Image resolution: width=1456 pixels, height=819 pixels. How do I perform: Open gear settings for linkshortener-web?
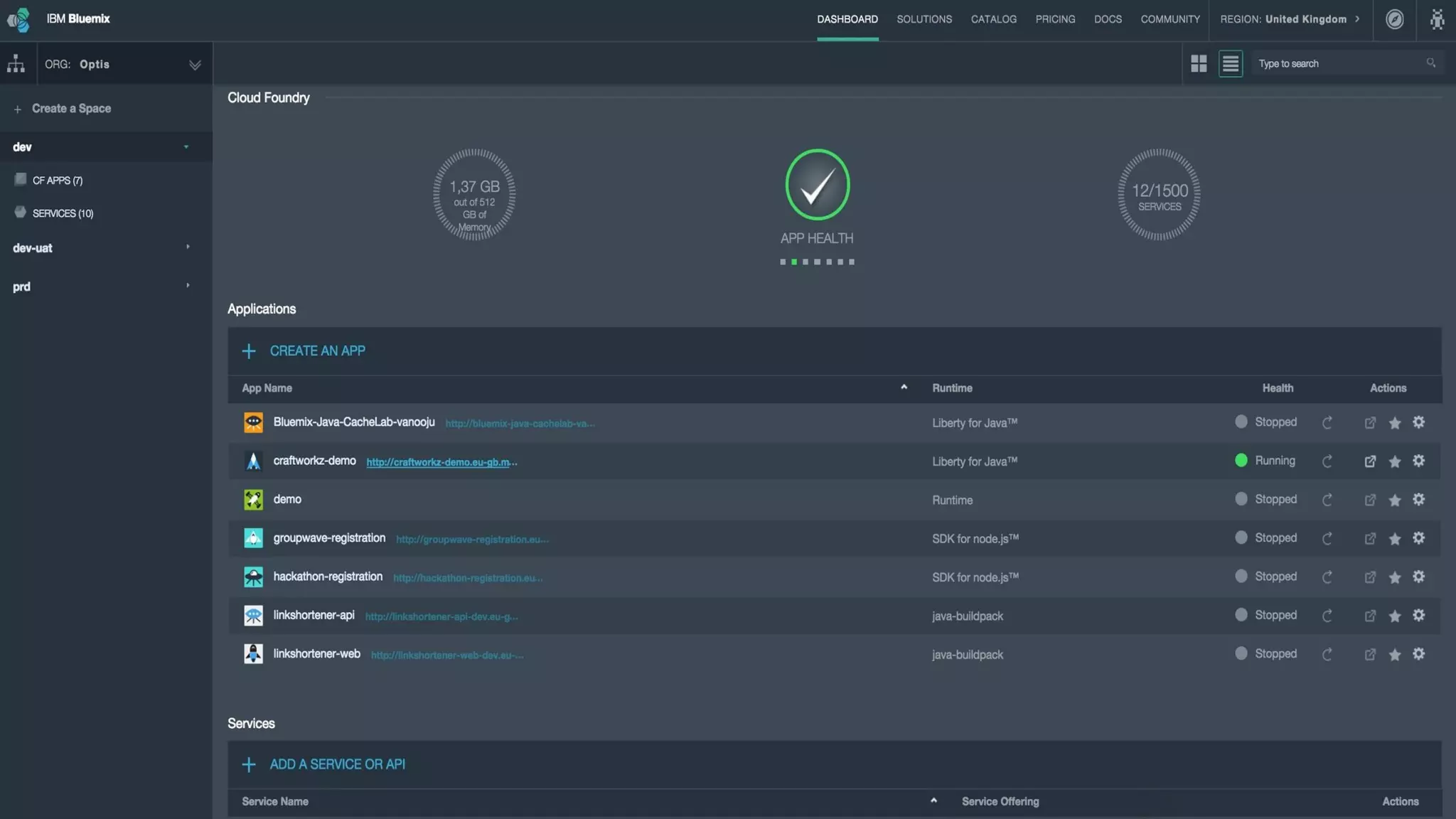pyautogui.click(x=1418, y=654)
